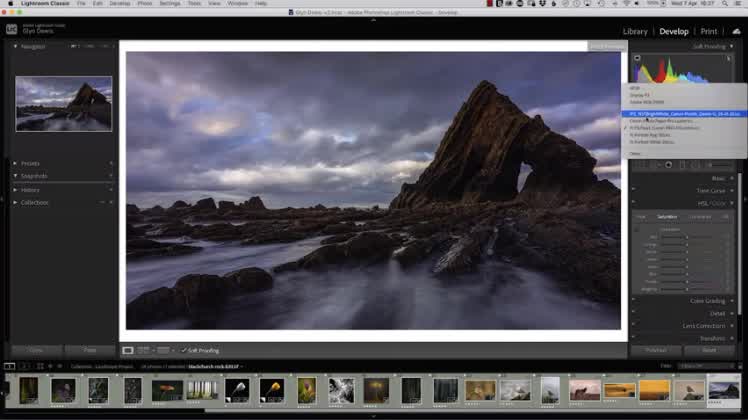
Task: Toggle the Tone Curve panel on/off switch
Action: [634, 189]
